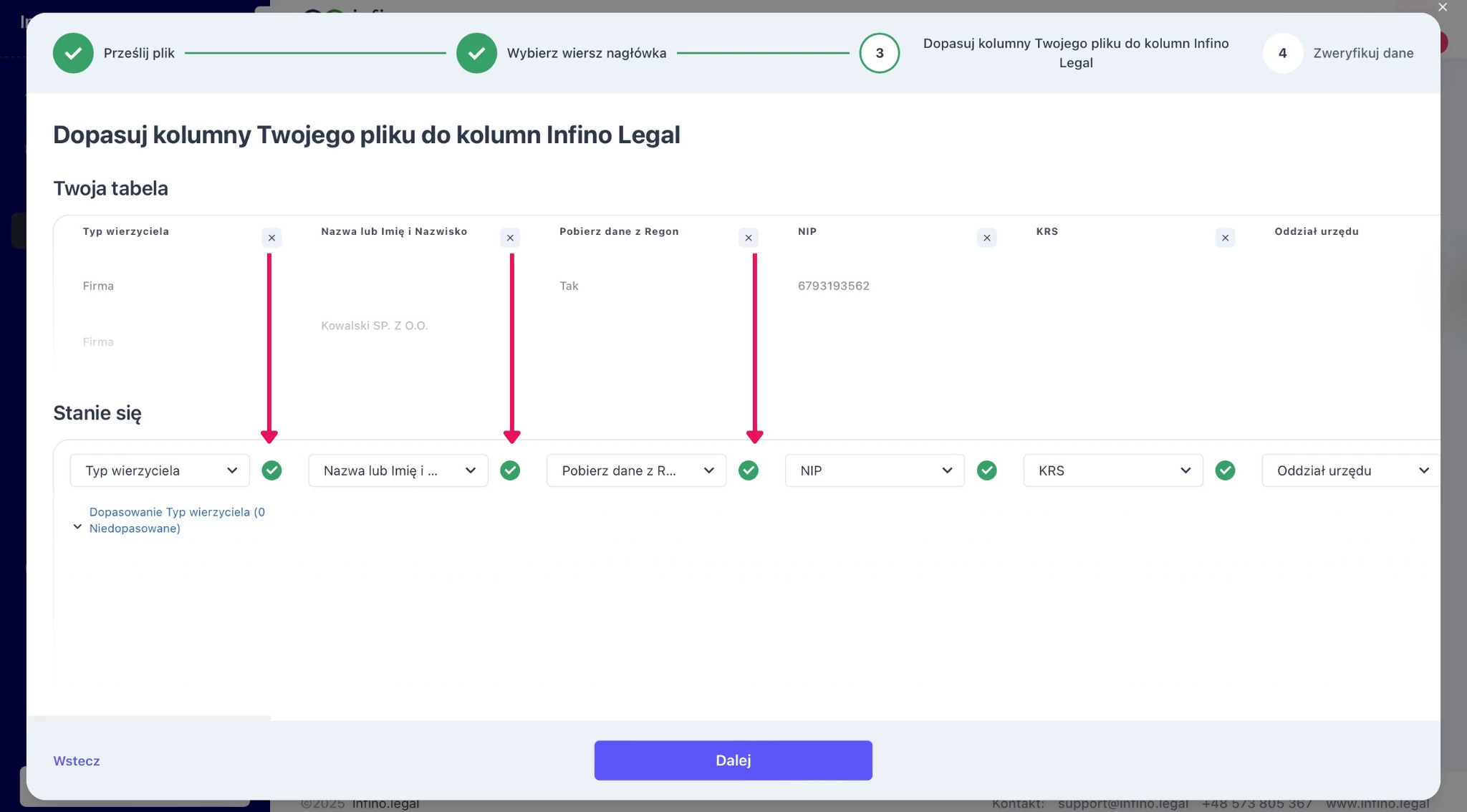
Task: Remove the Nazwa lub Imię i Nazwisko column
Action: tap(510, 238)
